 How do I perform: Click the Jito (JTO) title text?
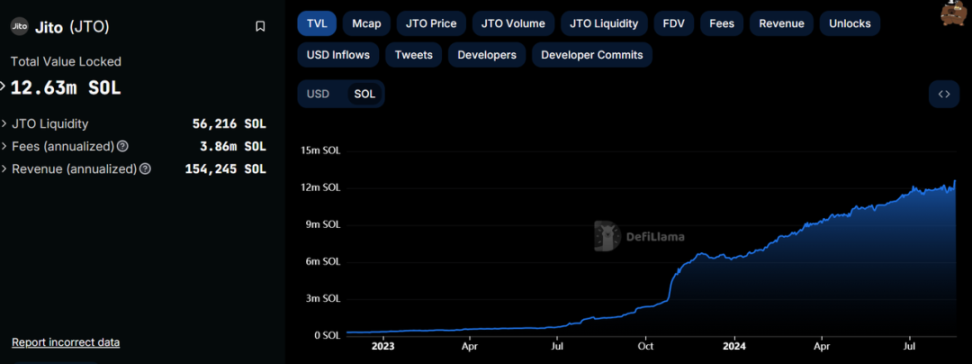[x=73, y=27]
